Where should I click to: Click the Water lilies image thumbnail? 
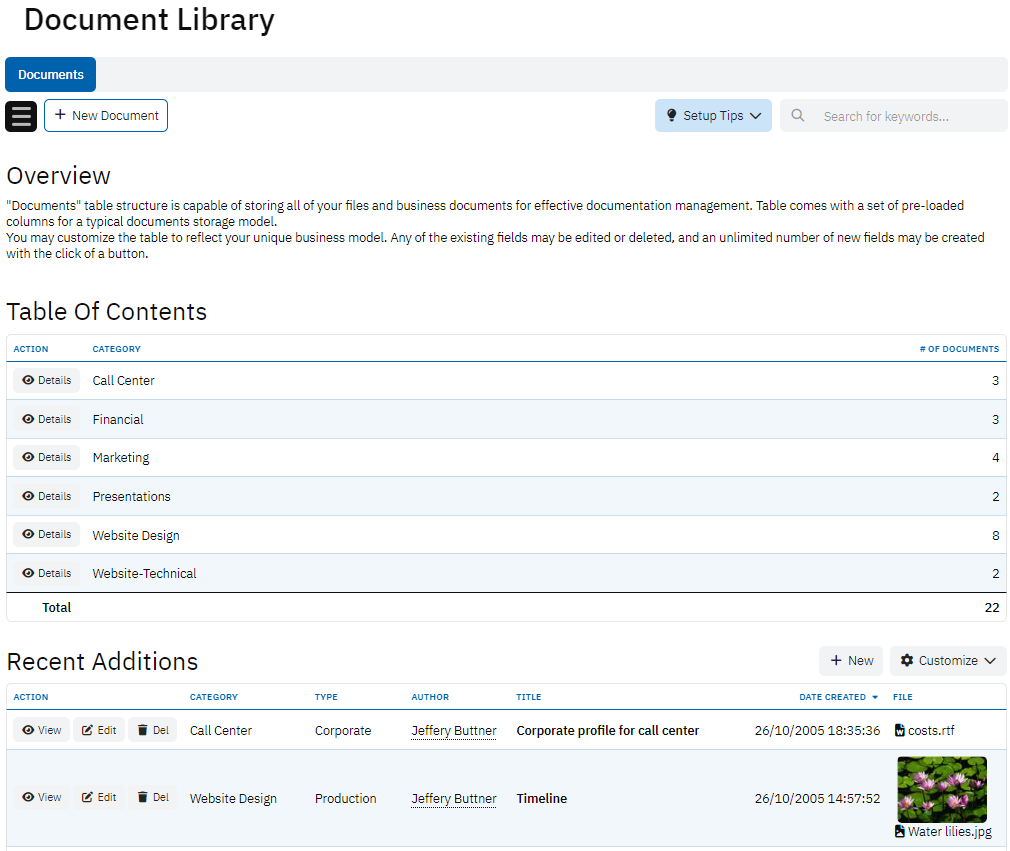tap(941, 789)
